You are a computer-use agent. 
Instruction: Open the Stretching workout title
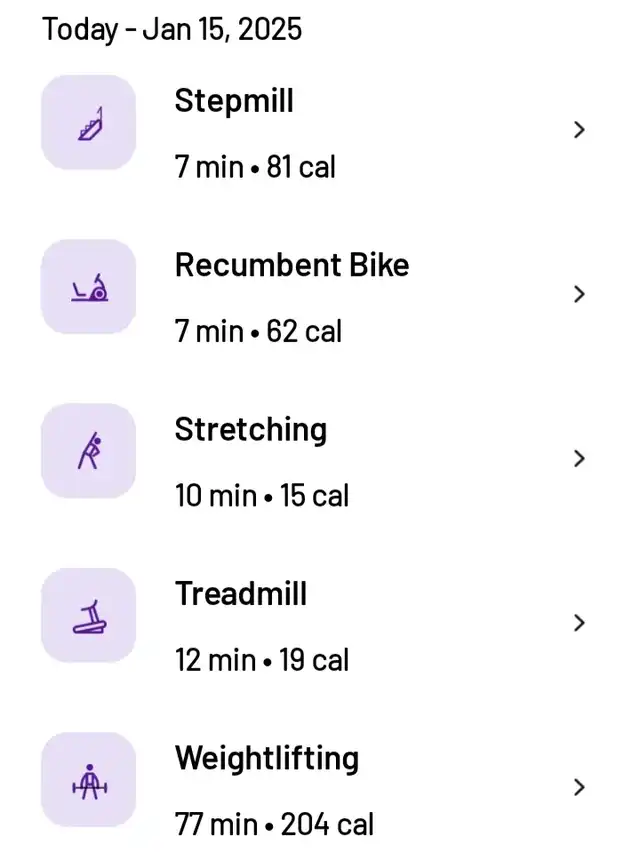[251, 430]
